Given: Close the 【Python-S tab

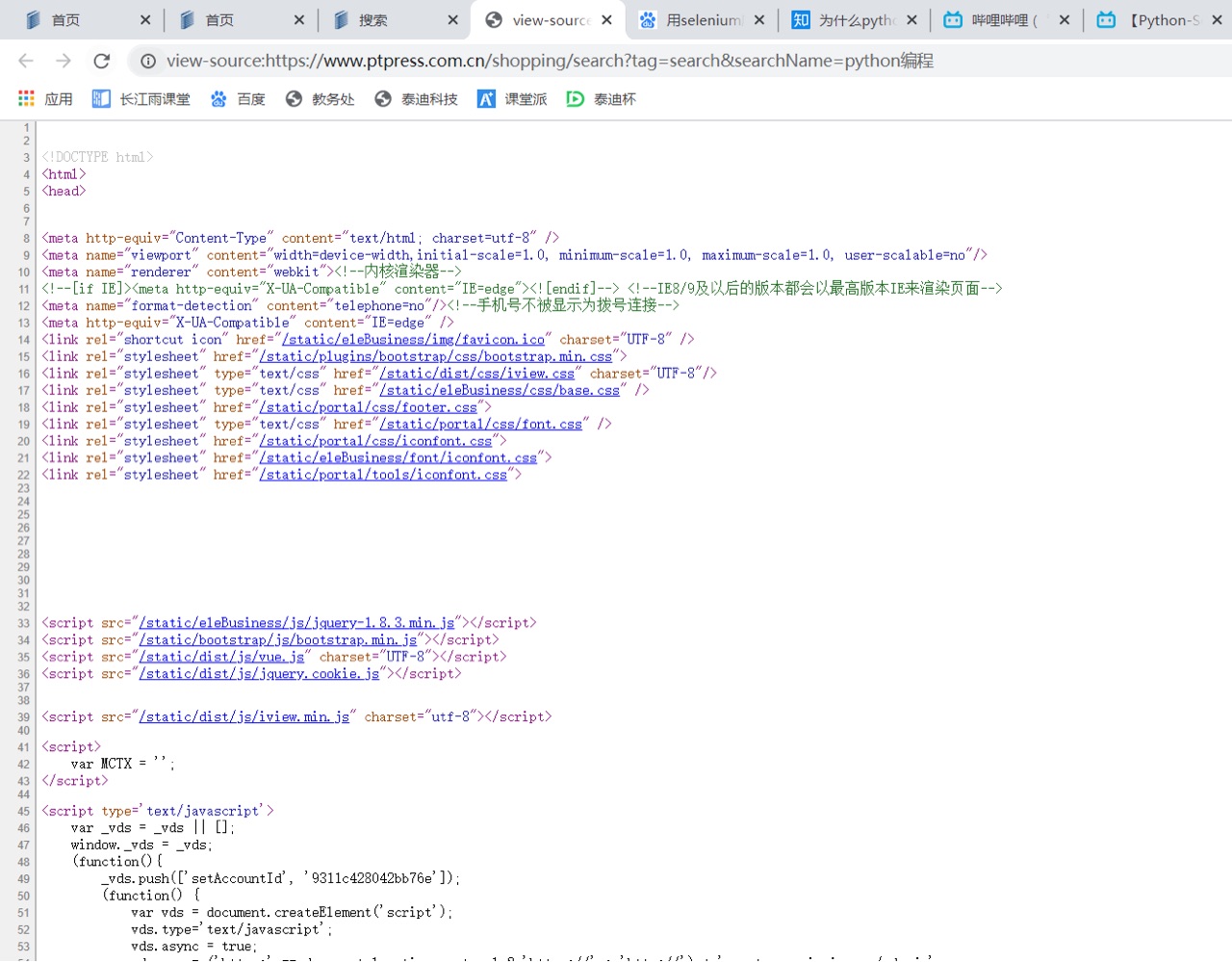Looking at the screenshot, I should [x=1217, y=19].
